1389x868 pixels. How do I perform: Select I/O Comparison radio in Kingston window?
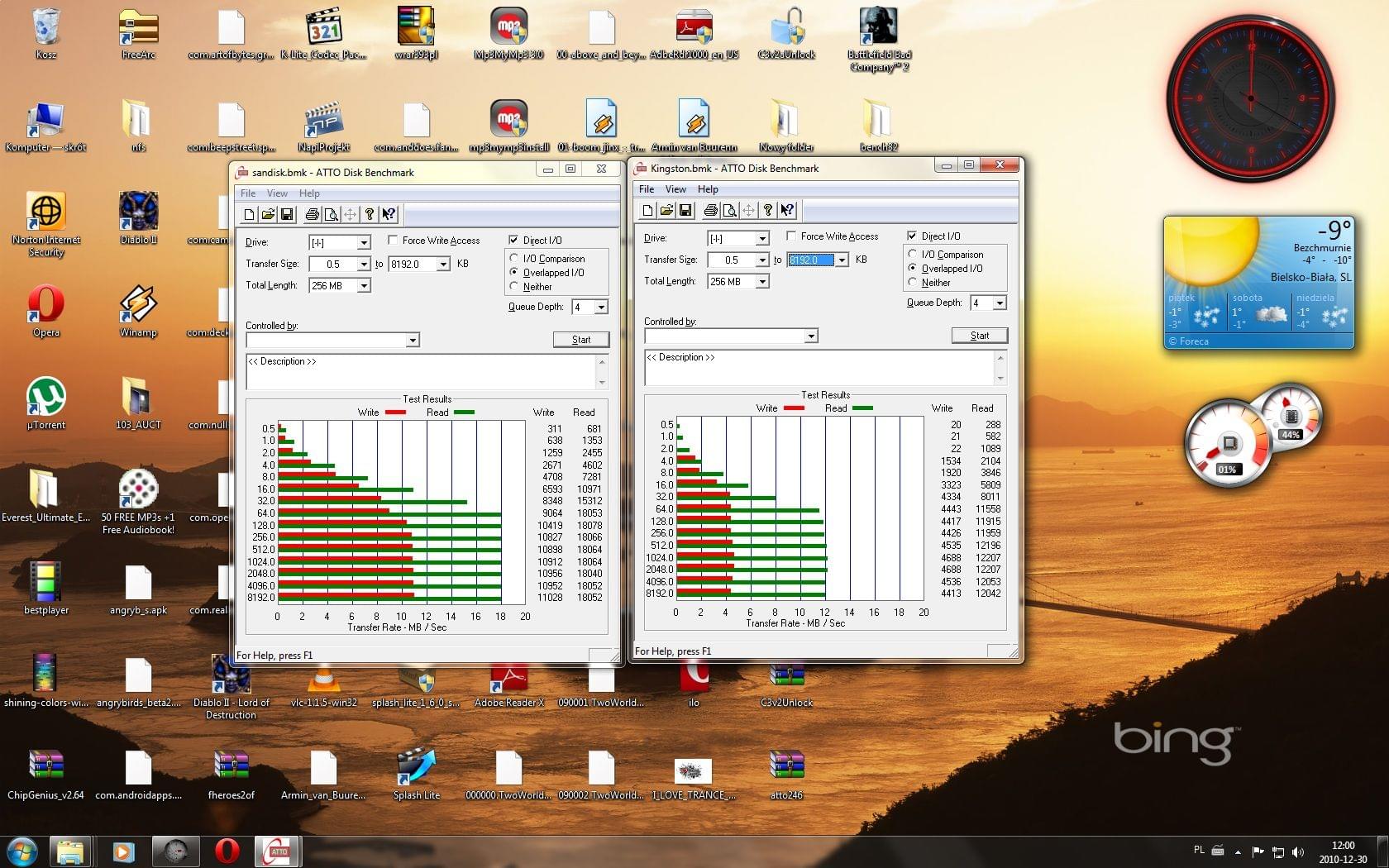tap(913, 255)
